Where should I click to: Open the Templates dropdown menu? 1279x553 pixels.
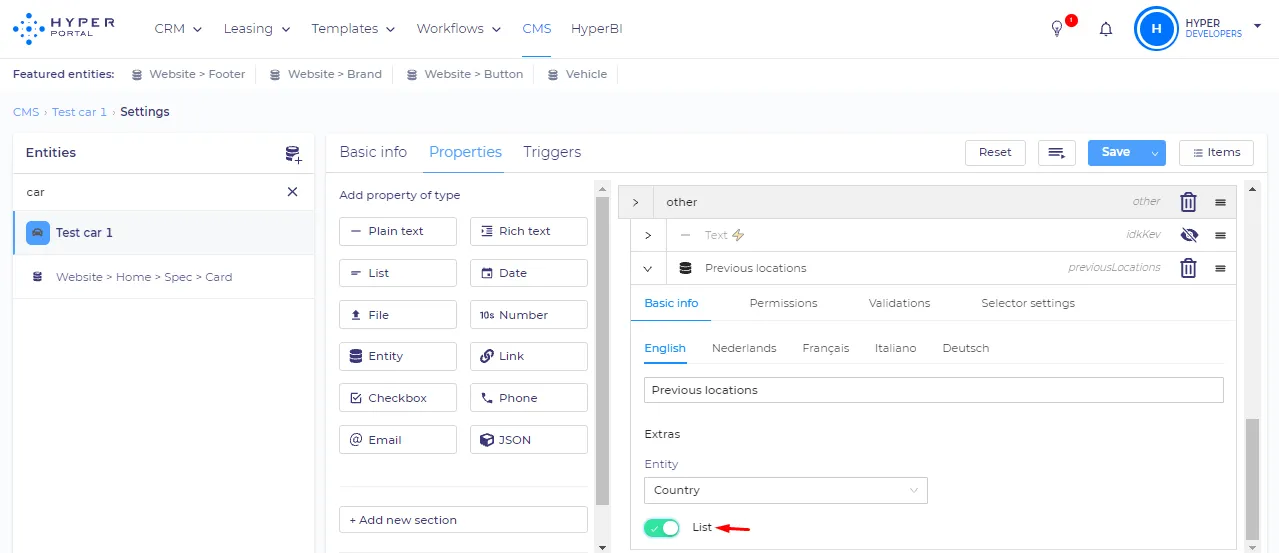(x=353, y=29)
